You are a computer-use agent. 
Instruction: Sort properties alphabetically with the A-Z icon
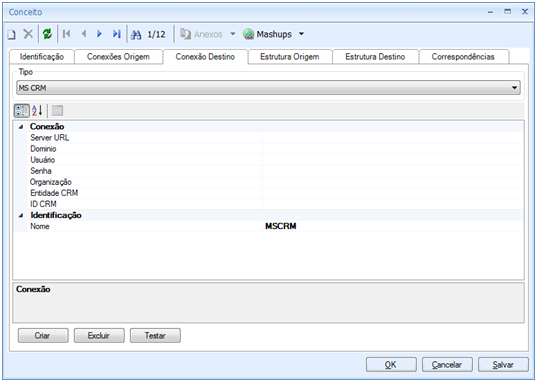point(37,111)
